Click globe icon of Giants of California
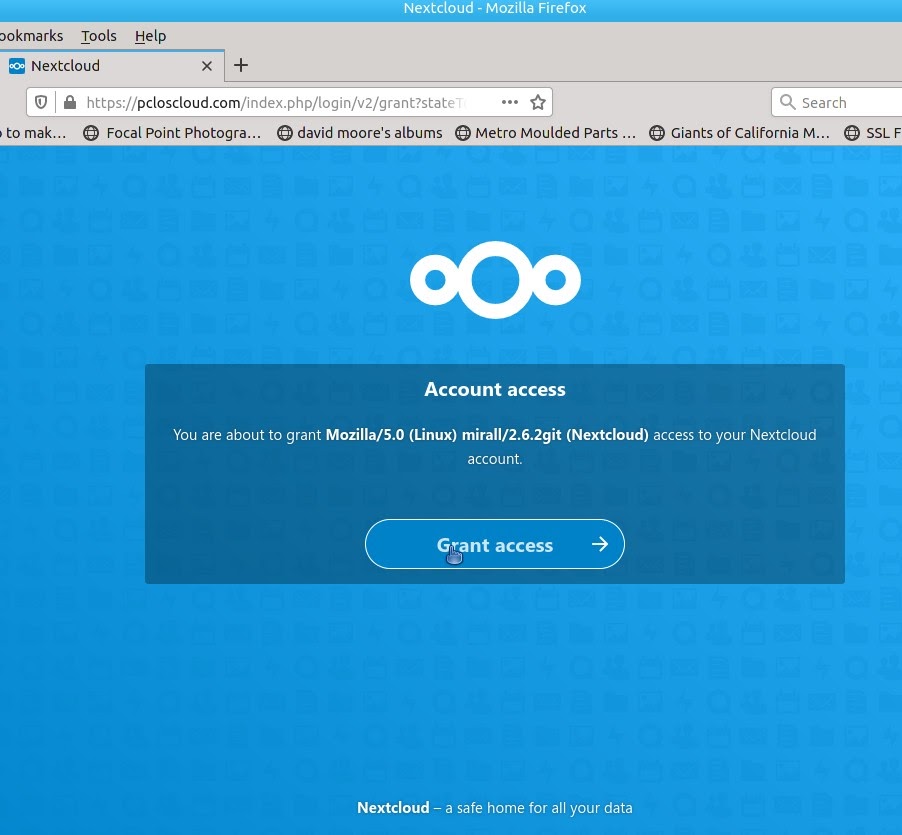 [656, 133]
